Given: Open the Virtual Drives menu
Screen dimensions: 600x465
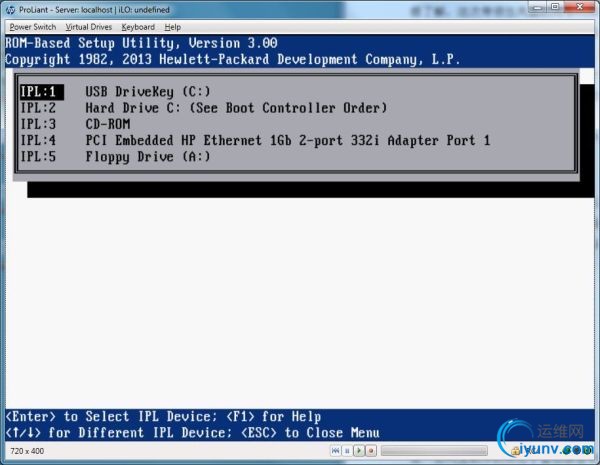Looking at the screenshot, I should [x=88, y=27].
